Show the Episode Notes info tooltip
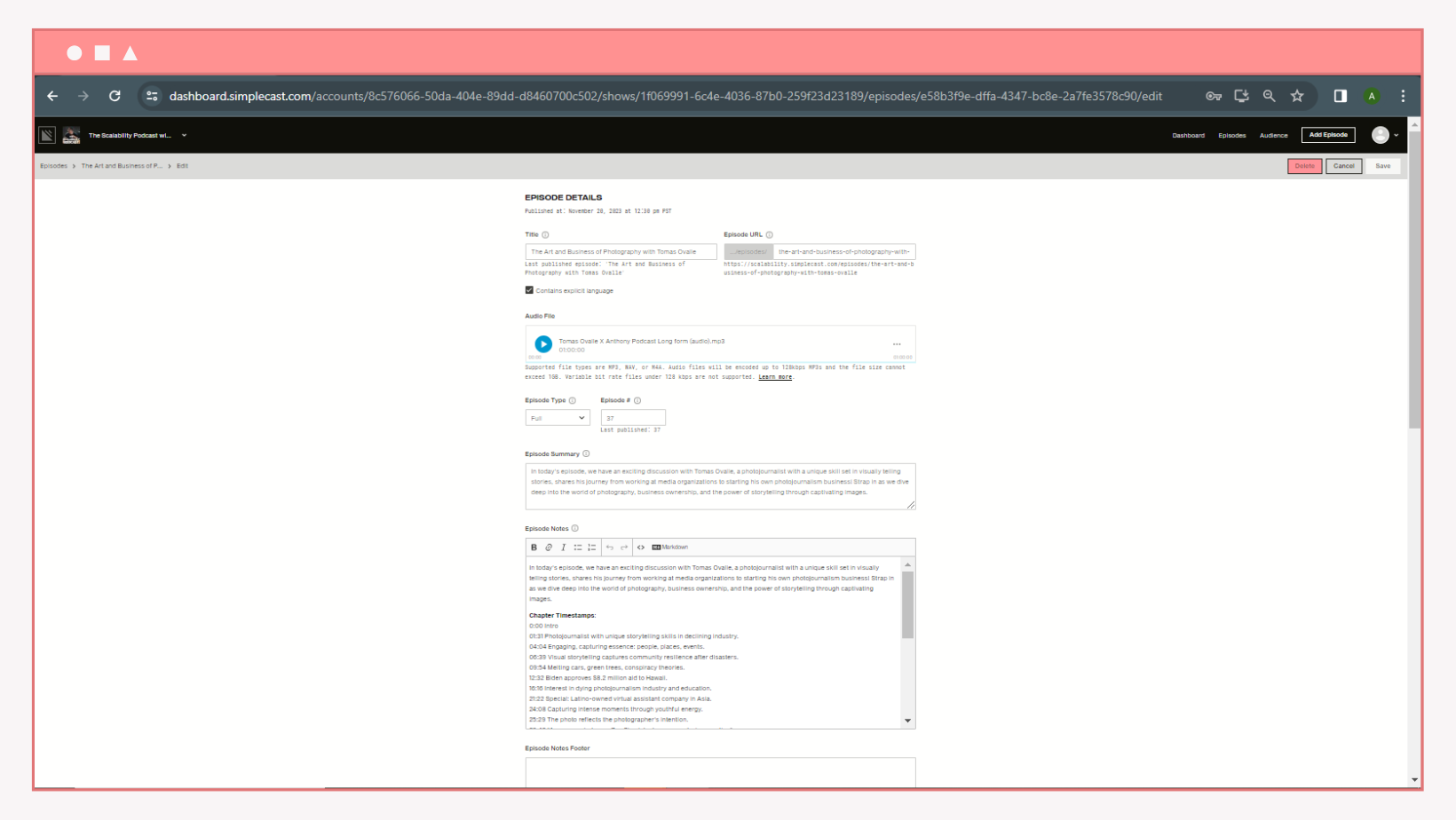1456x820 pixels. (x=574, y=529)
